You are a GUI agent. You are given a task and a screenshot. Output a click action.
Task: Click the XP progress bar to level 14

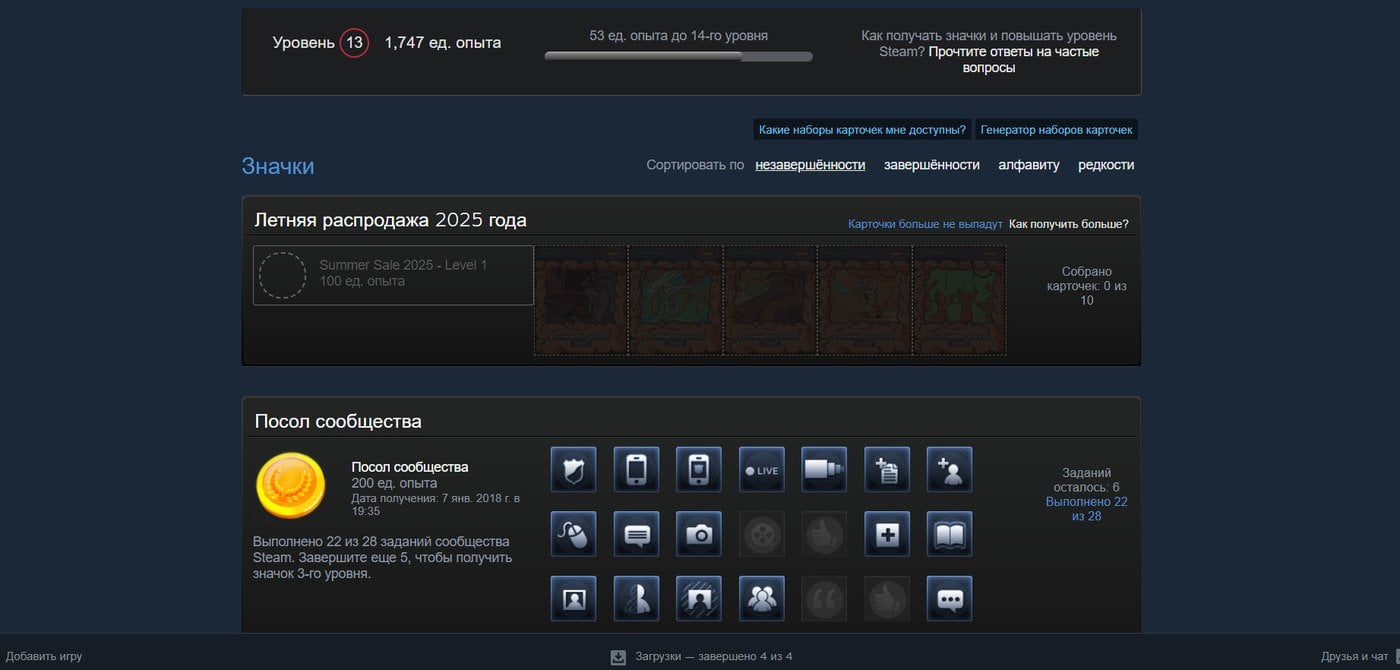[678, 57]
